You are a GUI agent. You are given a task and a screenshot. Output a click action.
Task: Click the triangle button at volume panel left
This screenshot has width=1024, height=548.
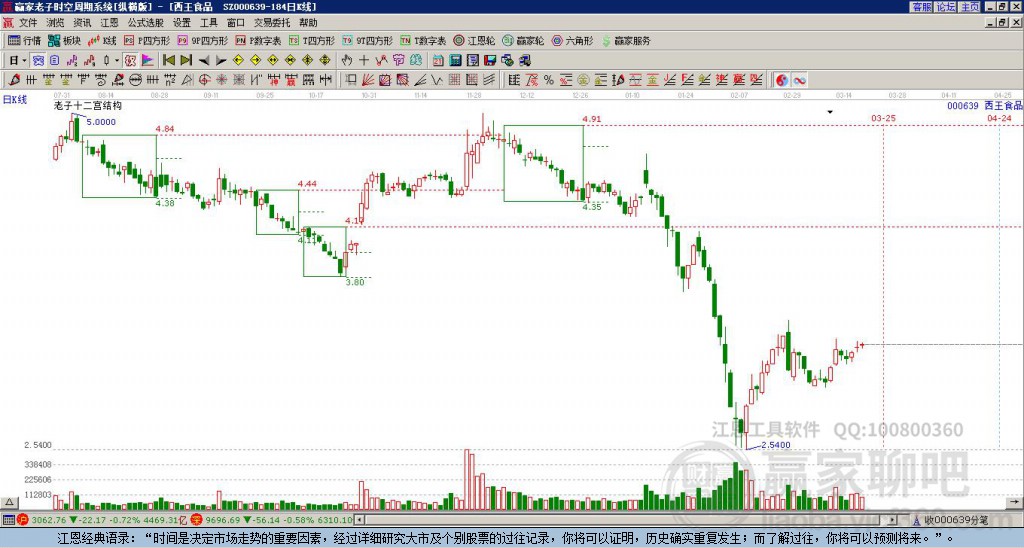click(9, 502)
